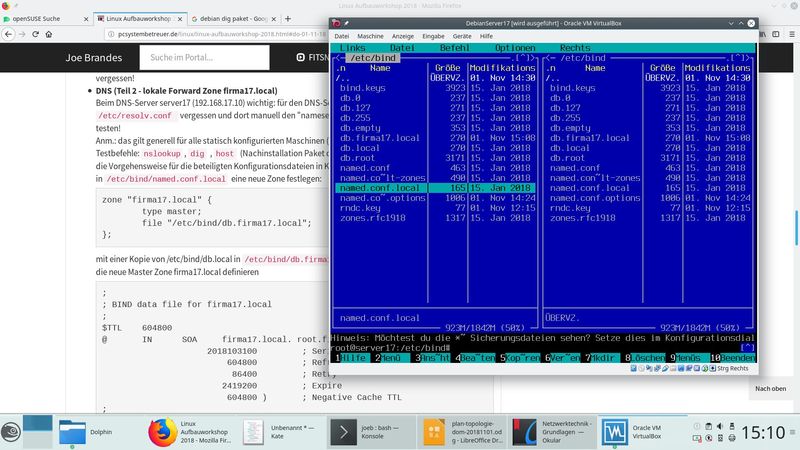This screenshot has height=450, width=800.
Task: Click VirtualBox status bar optical disc icon
Action: coord(642,368)
